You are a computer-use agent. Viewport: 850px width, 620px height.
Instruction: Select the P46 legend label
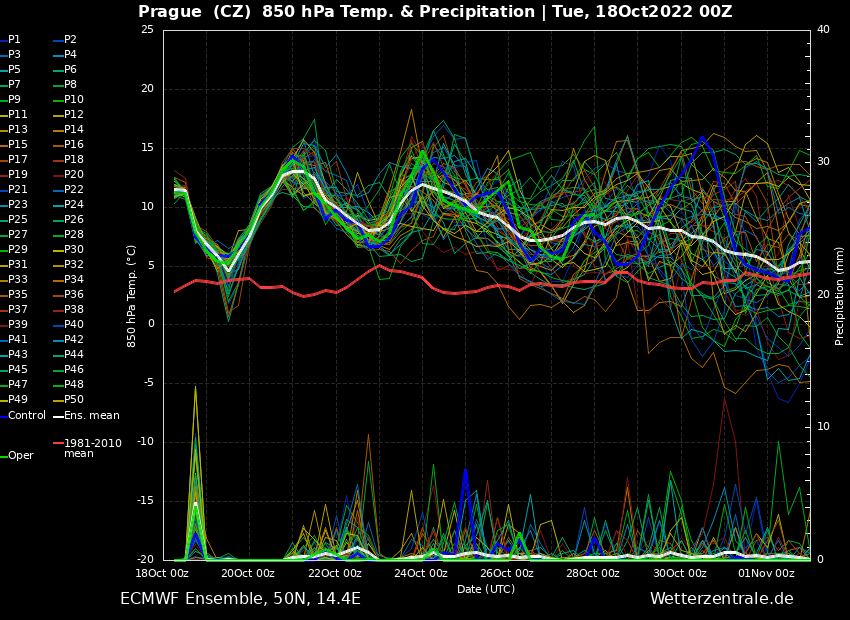pos(74,369)
